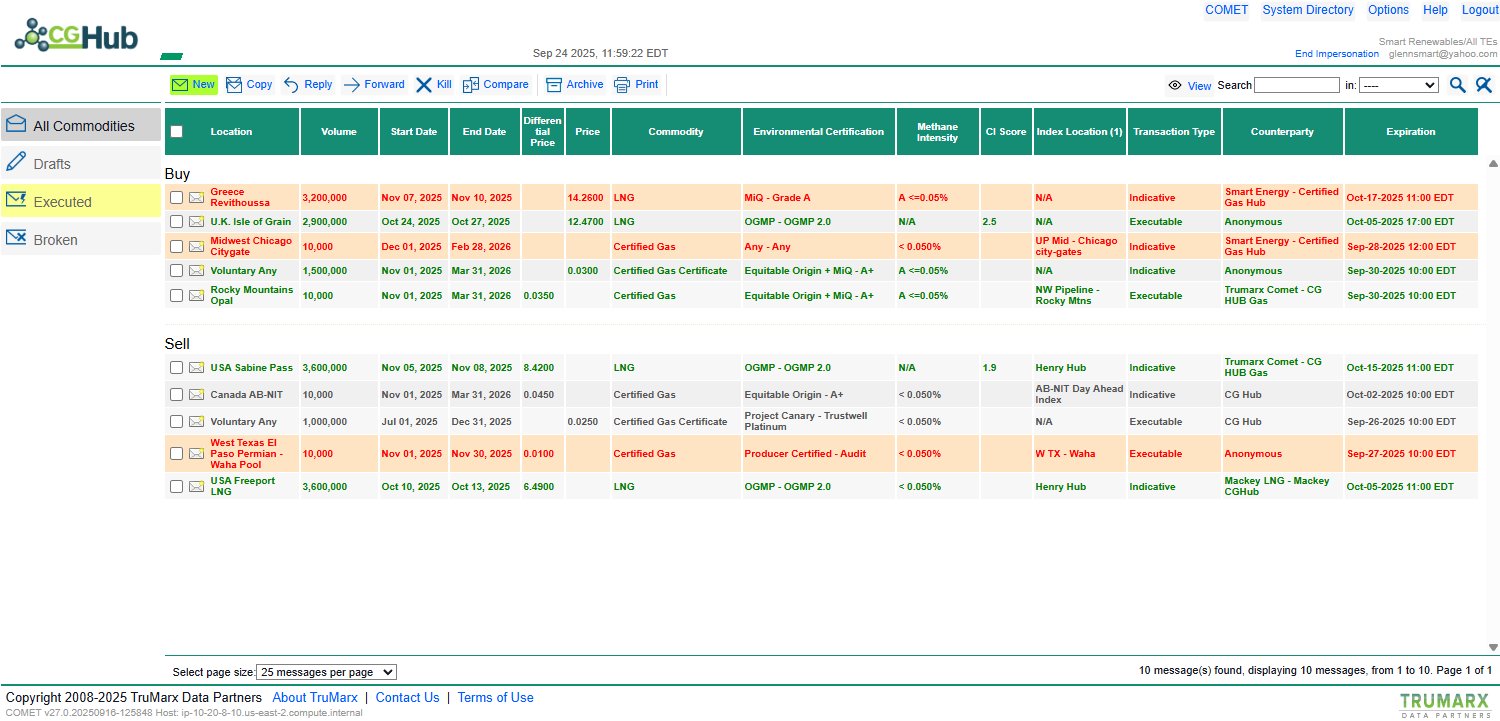1500x721 pixels.
Task: Click the price value 14.2600
Action: (x=586, y=198)
